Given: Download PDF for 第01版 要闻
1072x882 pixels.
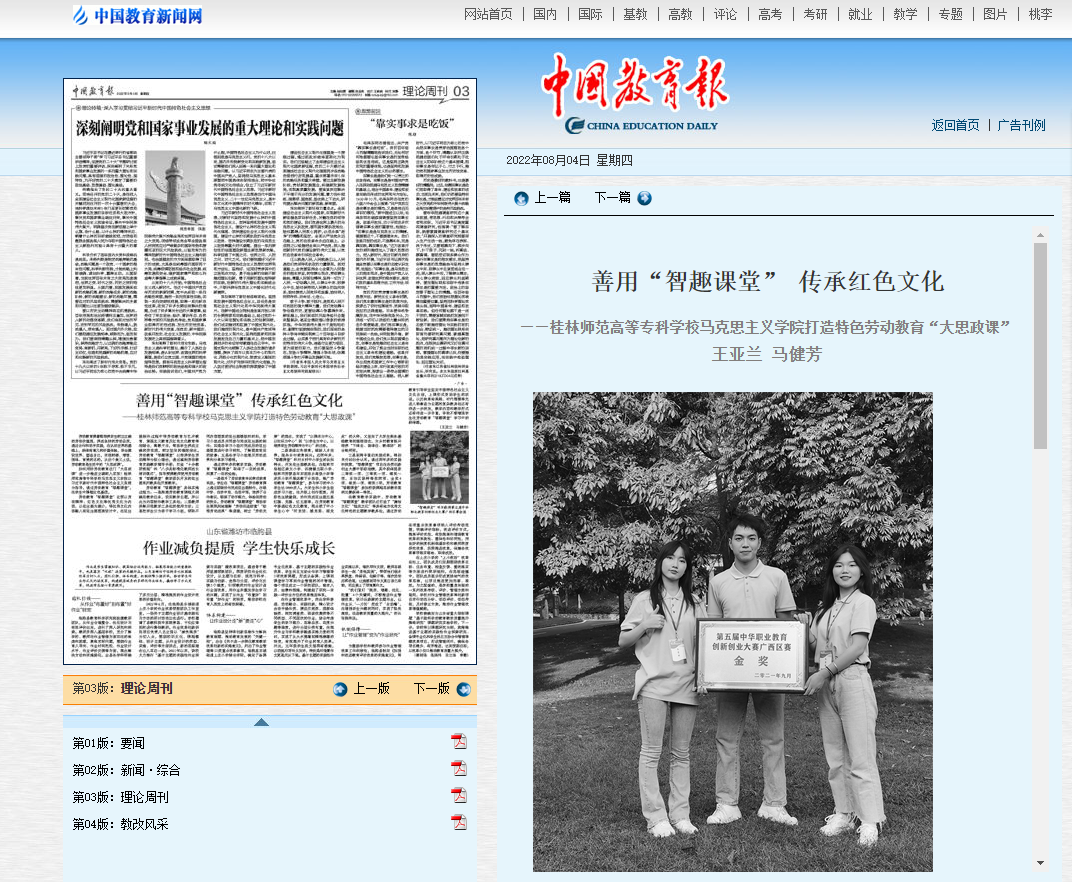Looking at the screenshot, I should (x=459, y=741).
